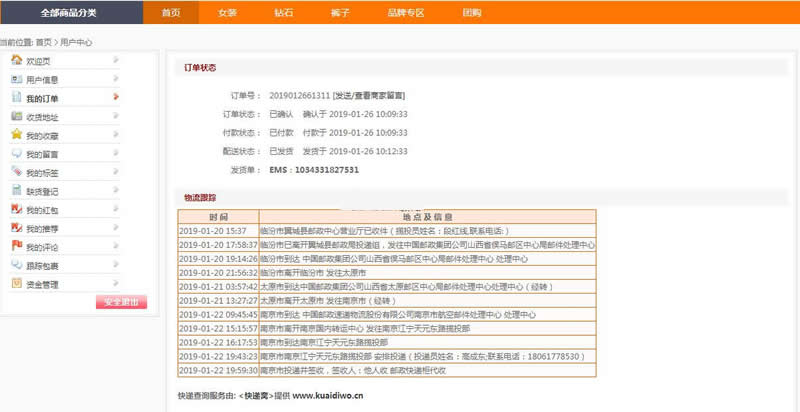
Task: Open the 全部商品分类 category menu
Action: pyautogui.click(x=69, y=13)
